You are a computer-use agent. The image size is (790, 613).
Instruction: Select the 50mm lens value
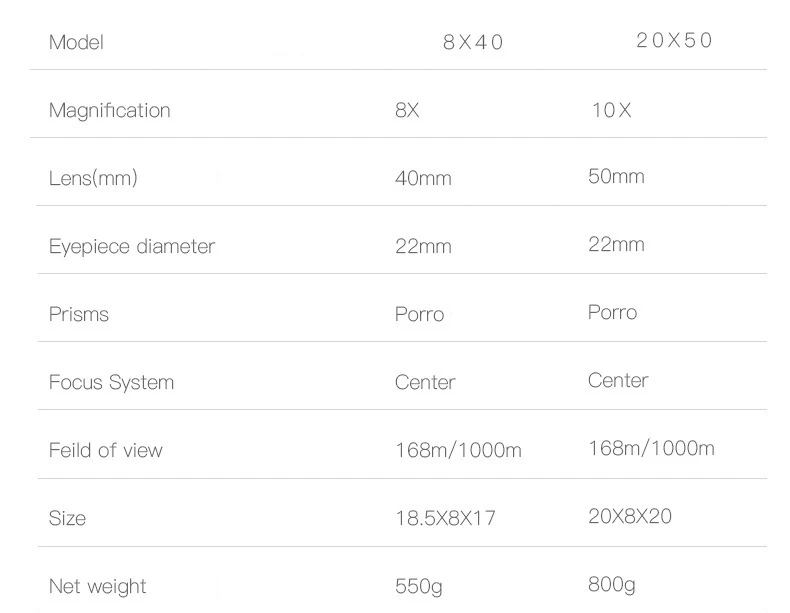pyautogui.click(x=616, y=176)
